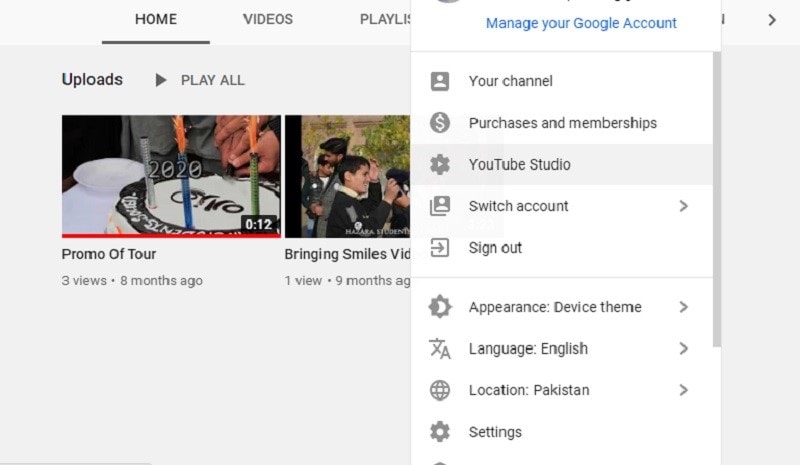The width and height of the screenshot is (800, 465).
Task: Open YouTube Studio from the menu
Action: [562, 164]
